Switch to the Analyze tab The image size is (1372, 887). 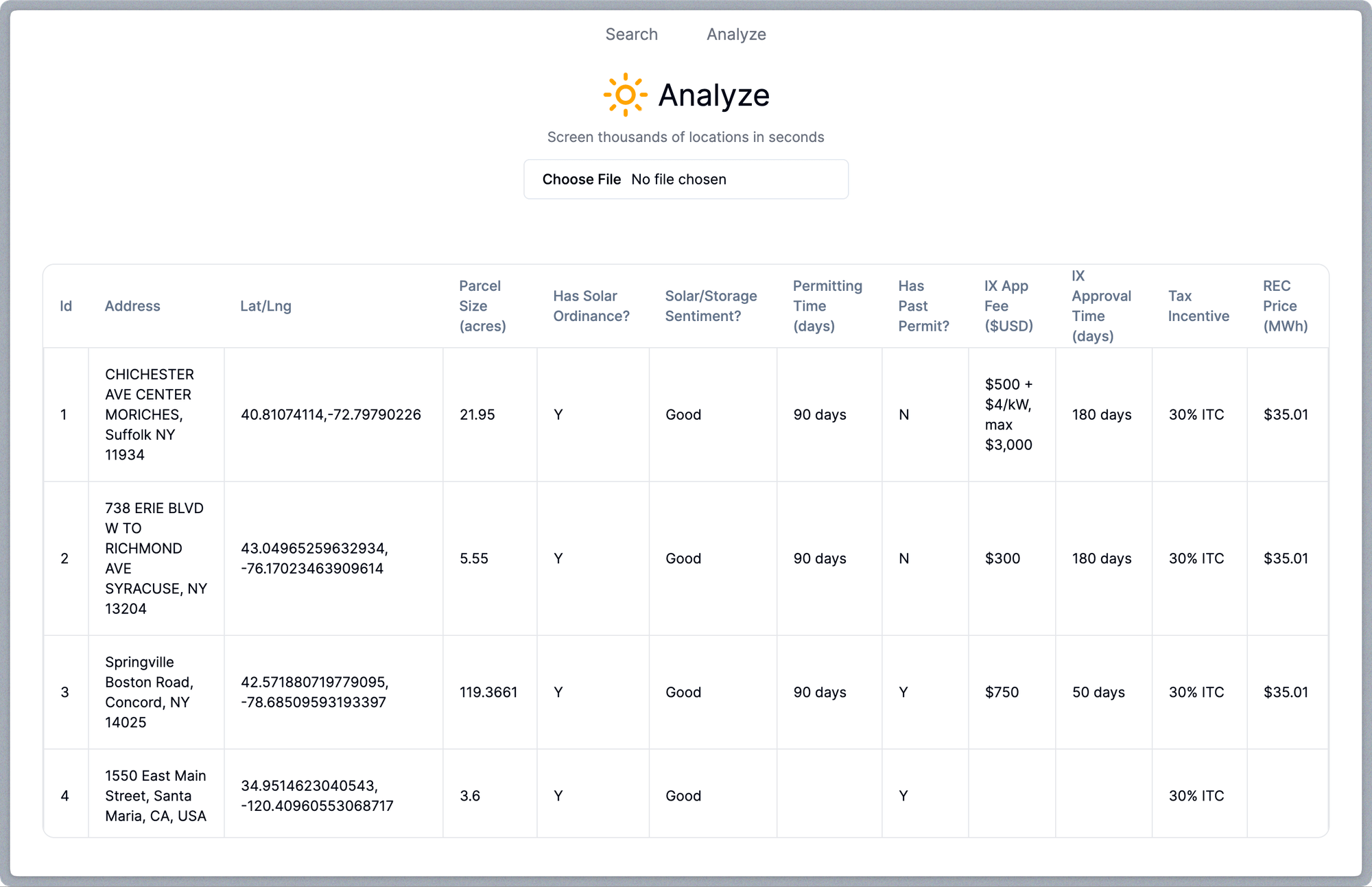tap(736, 34)
